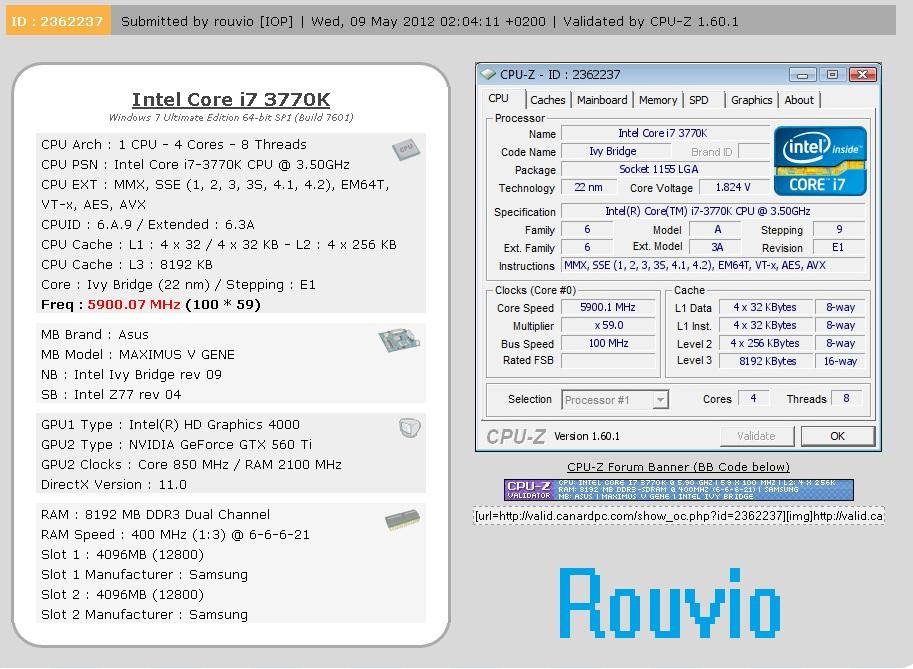Click the OK button in CPU-Z
Screen dimensions: 913x669
pyautogui.click(x=837, y=436)
